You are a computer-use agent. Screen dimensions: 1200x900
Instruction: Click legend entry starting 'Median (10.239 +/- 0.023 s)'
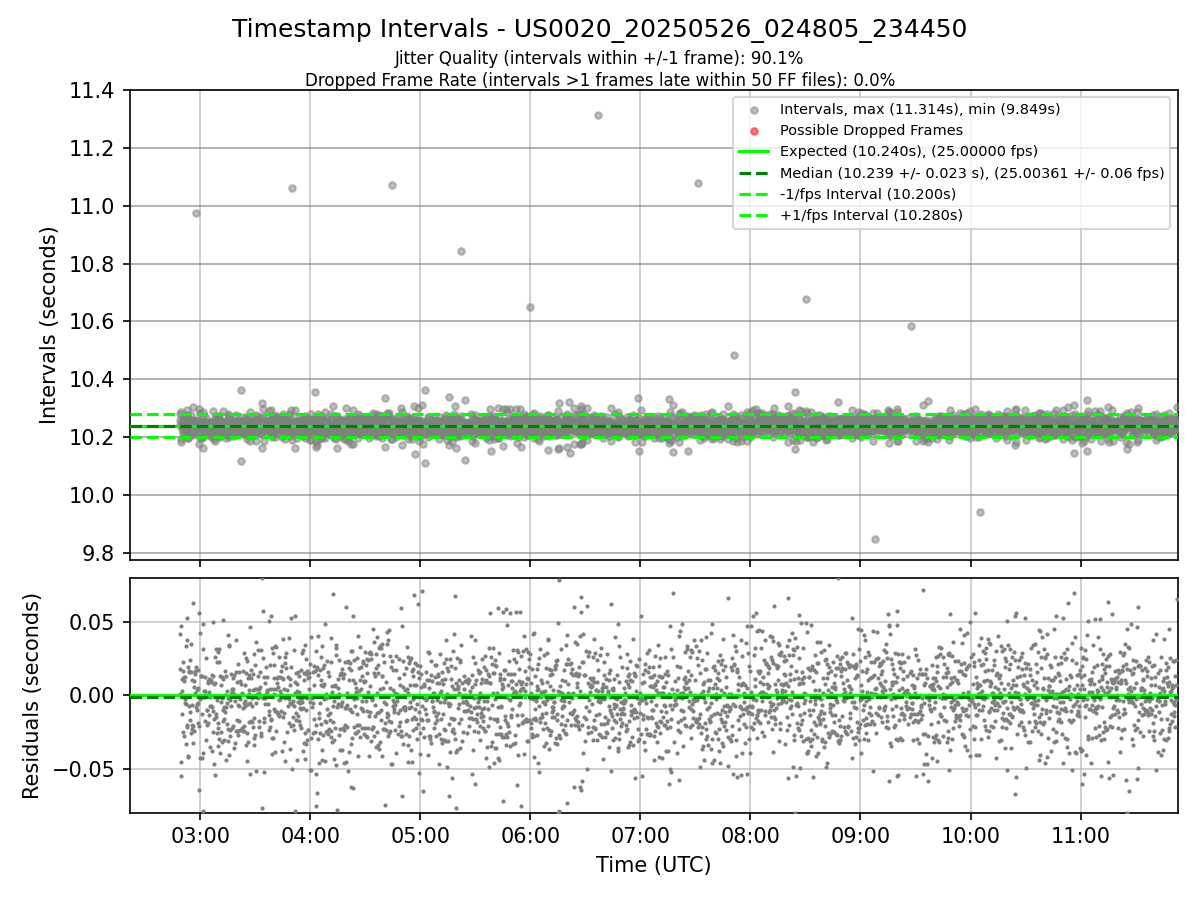pyautogui.click(x=972, y=172)
